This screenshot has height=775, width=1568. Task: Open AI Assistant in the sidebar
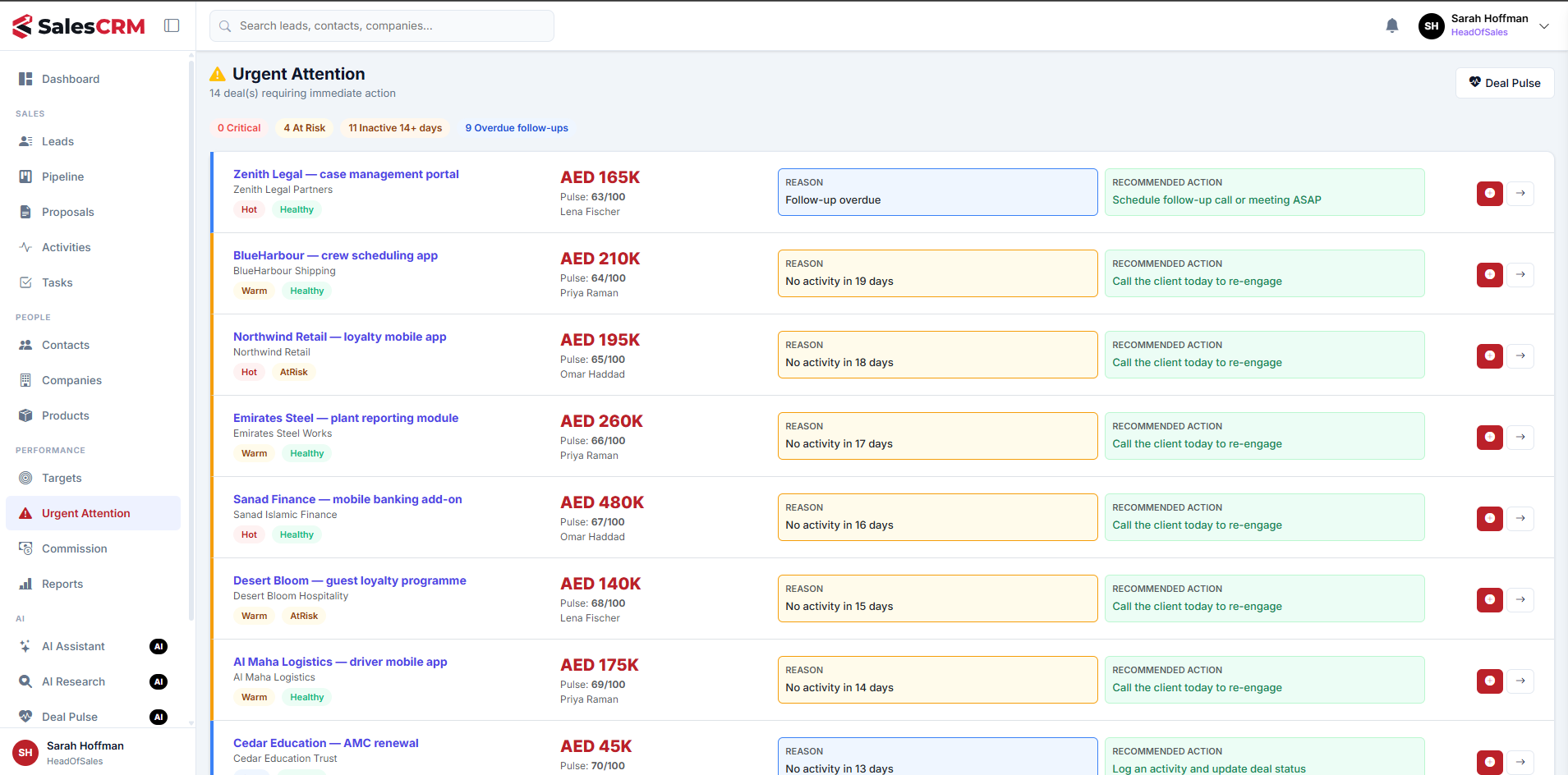tap(93, 646)
